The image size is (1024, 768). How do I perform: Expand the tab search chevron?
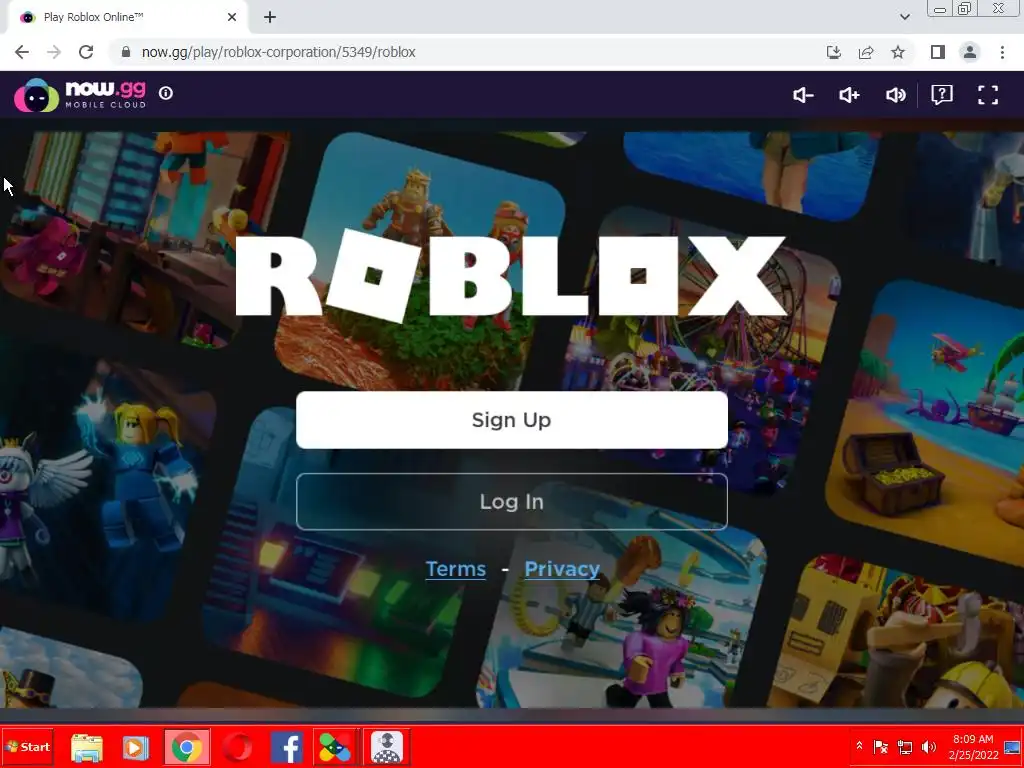(x=905, y=17)
